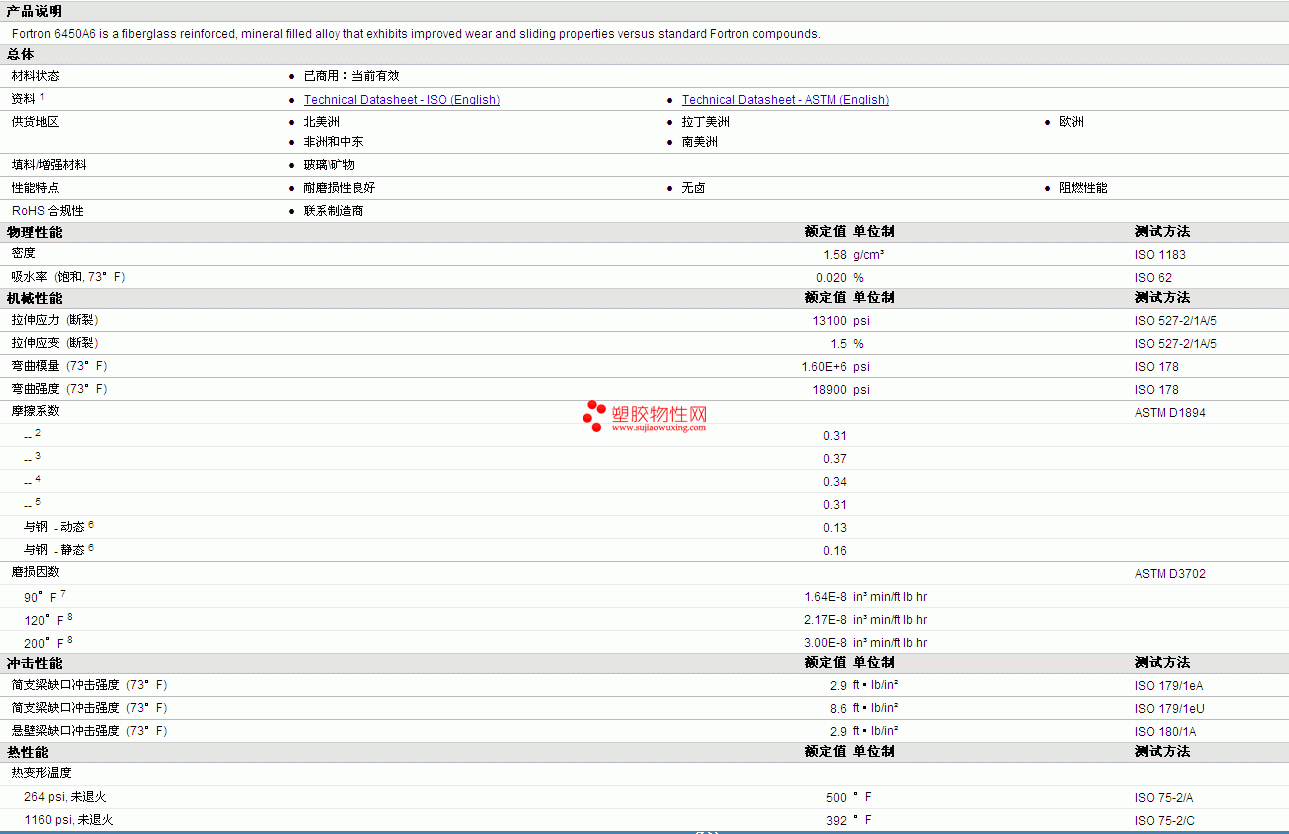Select 非洲和中东 region entry
Viewport: 1289px width, 834px height.
(x=334, y=142)
